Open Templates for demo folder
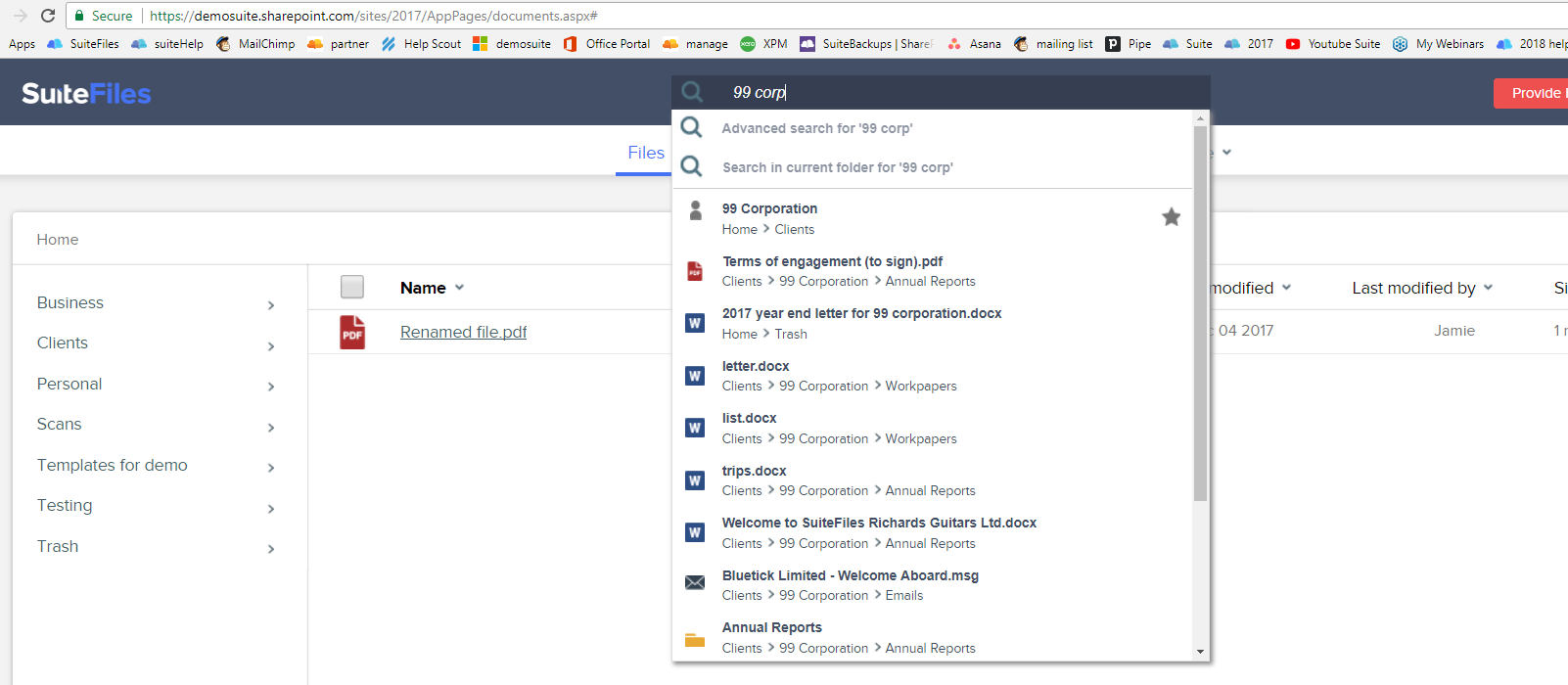This screenshot has height=685, width=1568. coord(113,466)
